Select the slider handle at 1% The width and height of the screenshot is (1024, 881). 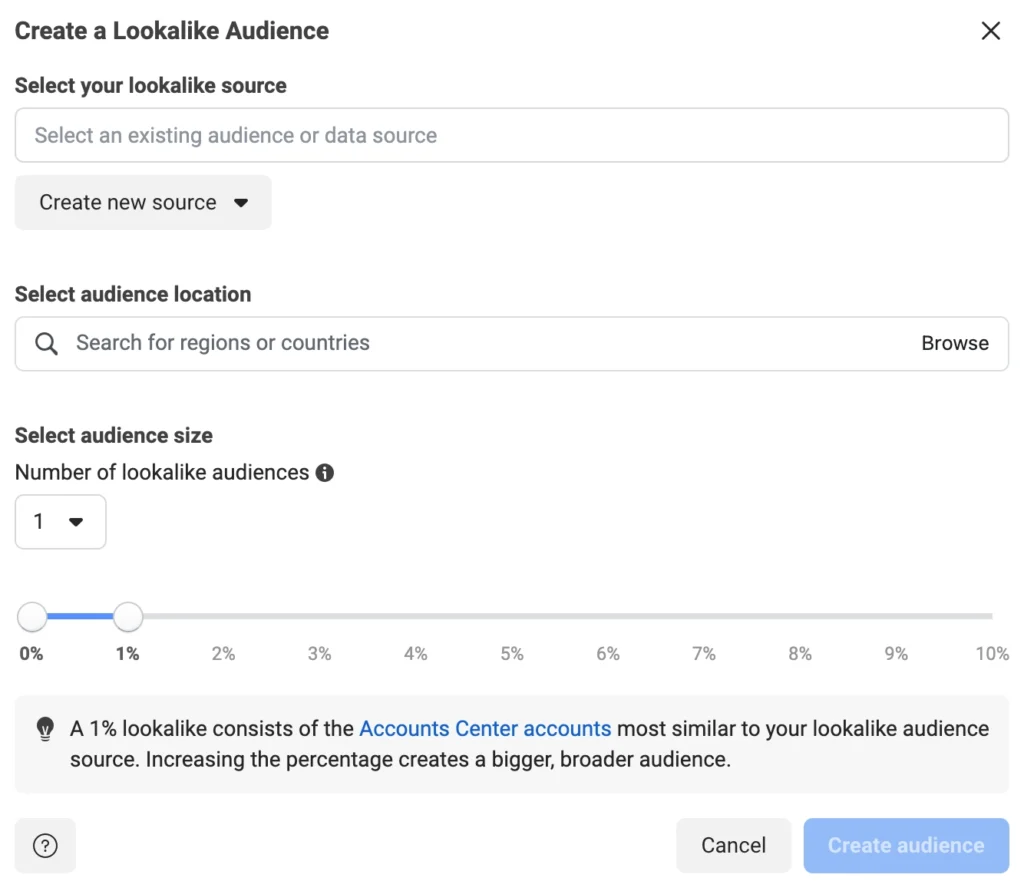click(x=128, y=617)
